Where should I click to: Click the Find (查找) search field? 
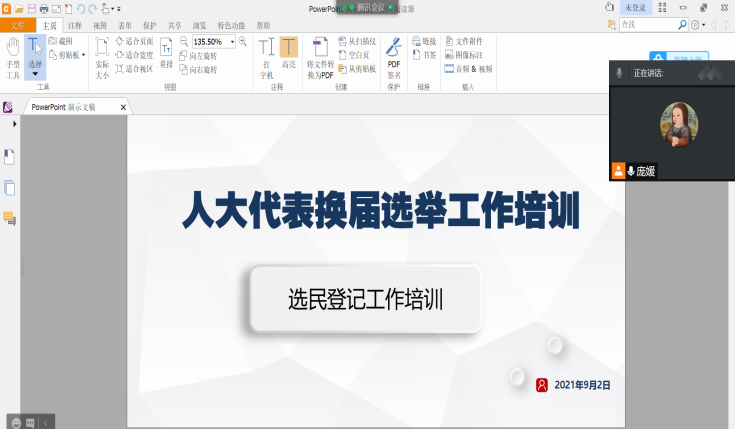[648, 24]
